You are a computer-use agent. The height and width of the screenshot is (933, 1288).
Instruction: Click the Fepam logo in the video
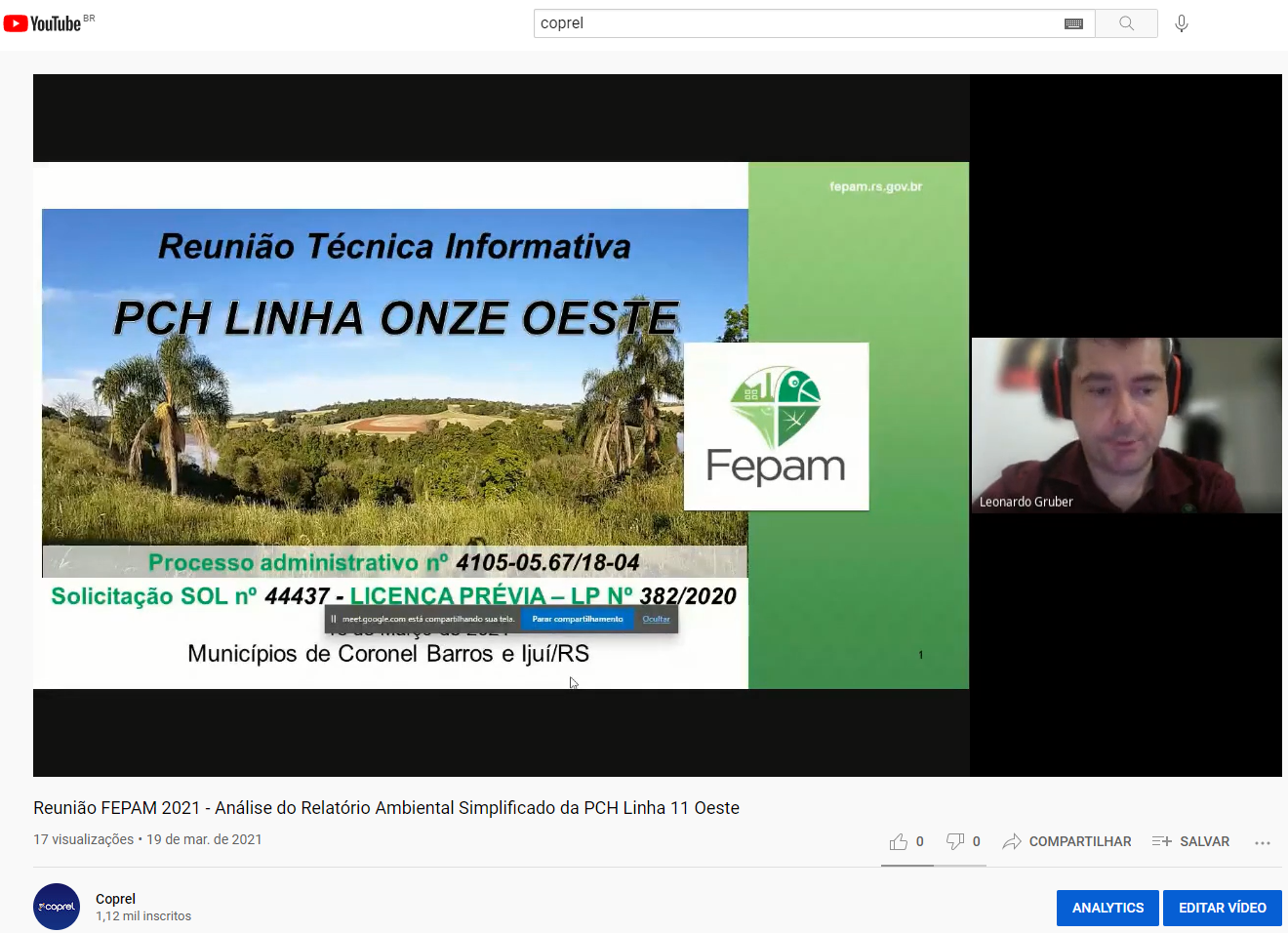pyautogui.click(x=776, y=426)
